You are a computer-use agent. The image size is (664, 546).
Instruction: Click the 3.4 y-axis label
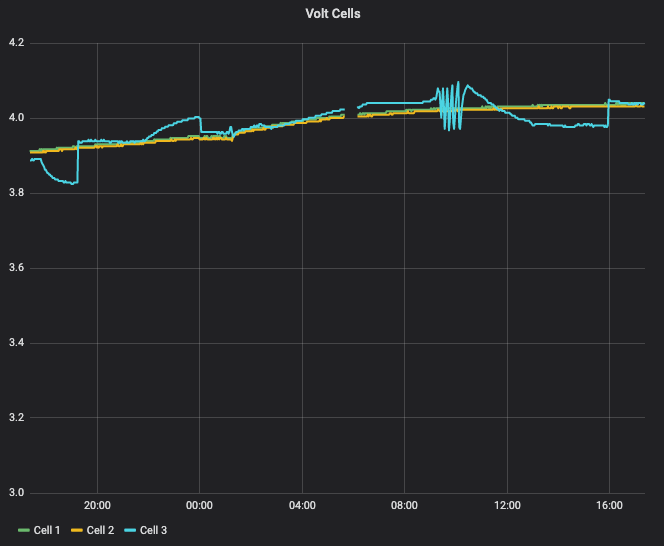[x=17, y=343]
